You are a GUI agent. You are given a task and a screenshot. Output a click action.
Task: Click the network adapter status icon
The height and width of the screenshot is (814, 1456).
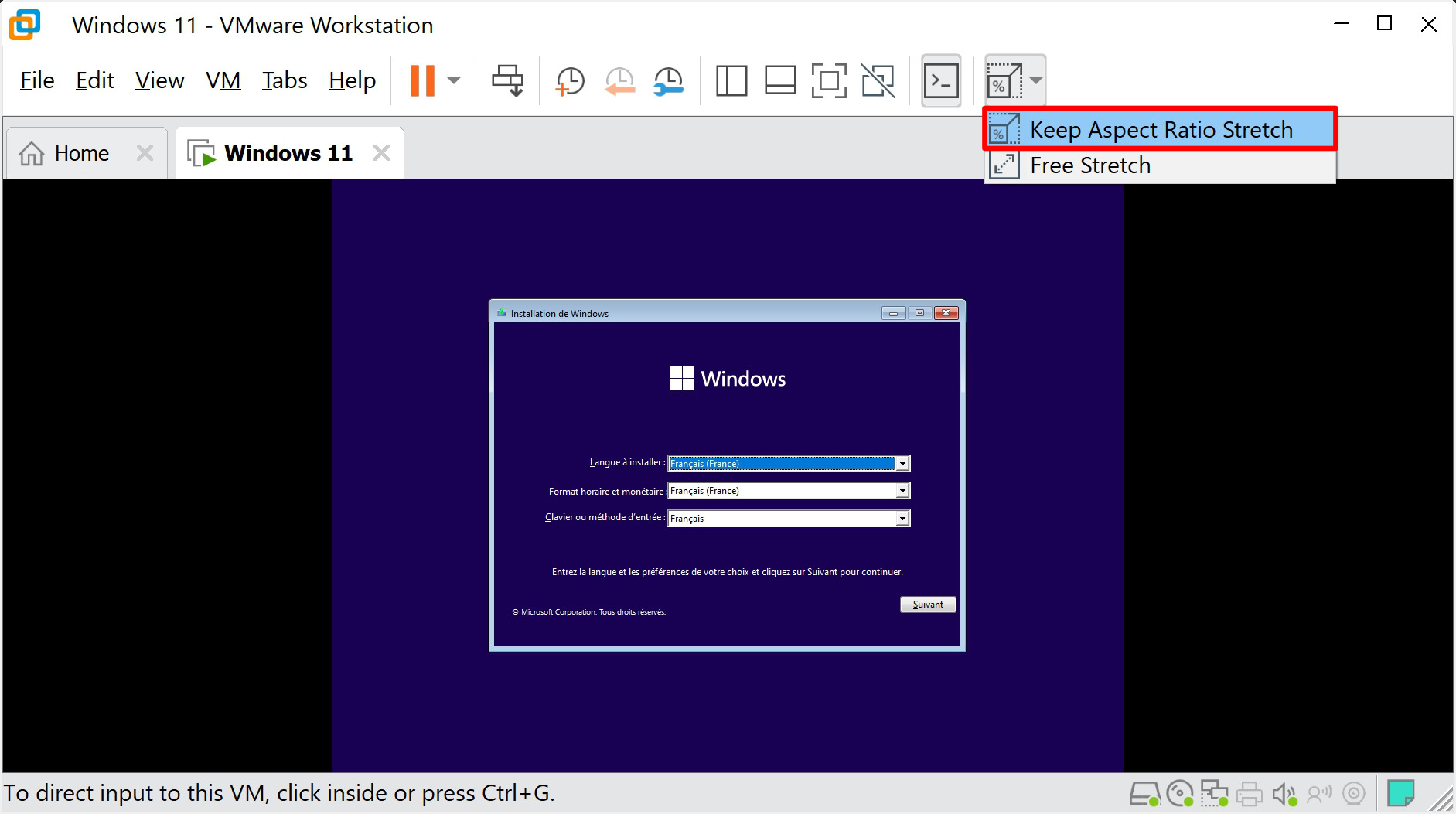pyautogui.click(x=1214, y=794)
